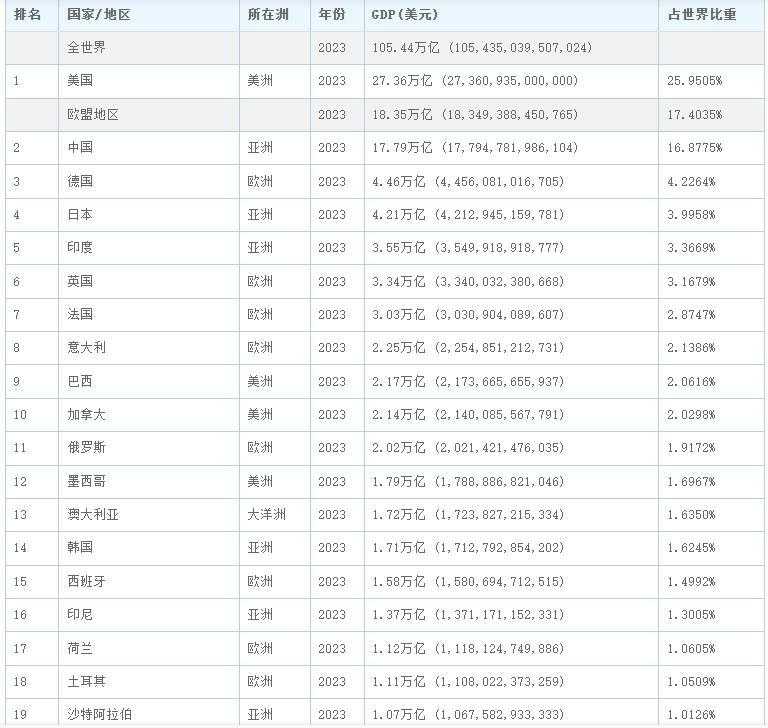Open the 日本 country entry
This screenshot has width=768, height=728.
click(80, 215)
